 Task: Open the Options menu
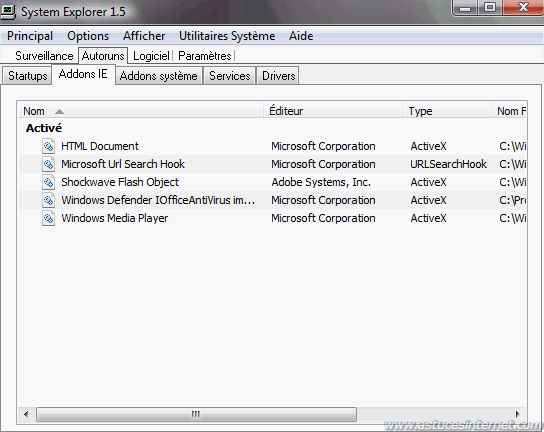pyautogui.click(x=88, y=36)
